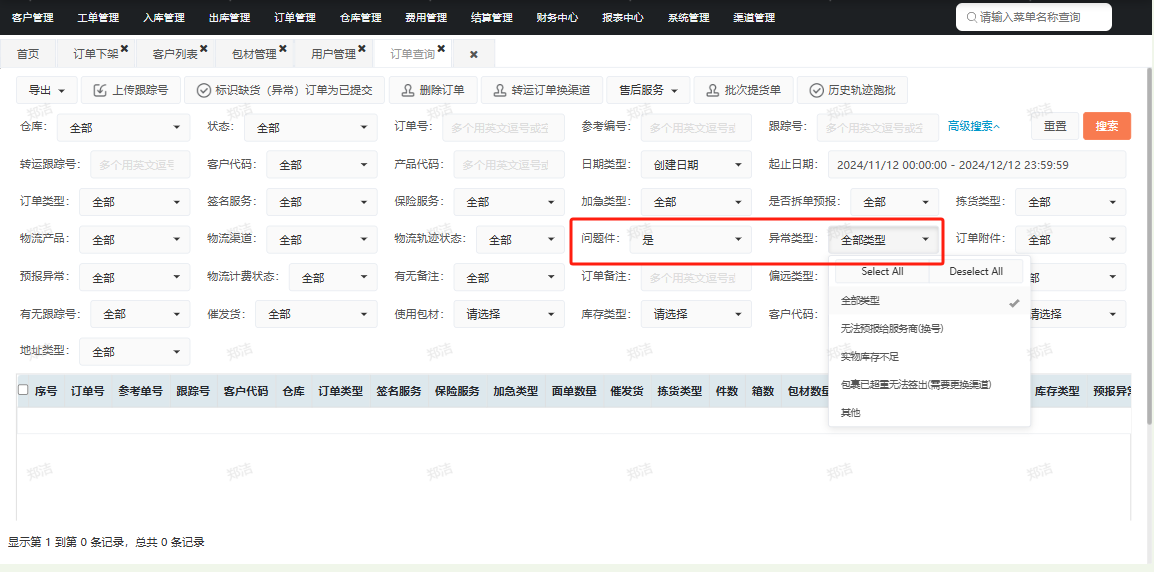Select 包裹已超重无法签出 option

[x=930, y=385]
